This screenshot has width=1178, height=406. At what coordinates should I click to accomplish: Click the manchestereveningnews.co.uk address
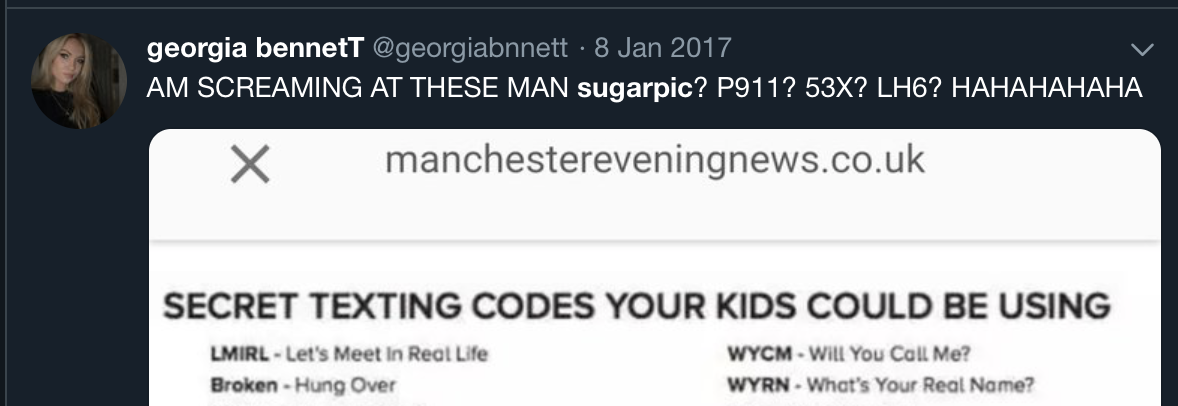point(654,160)
